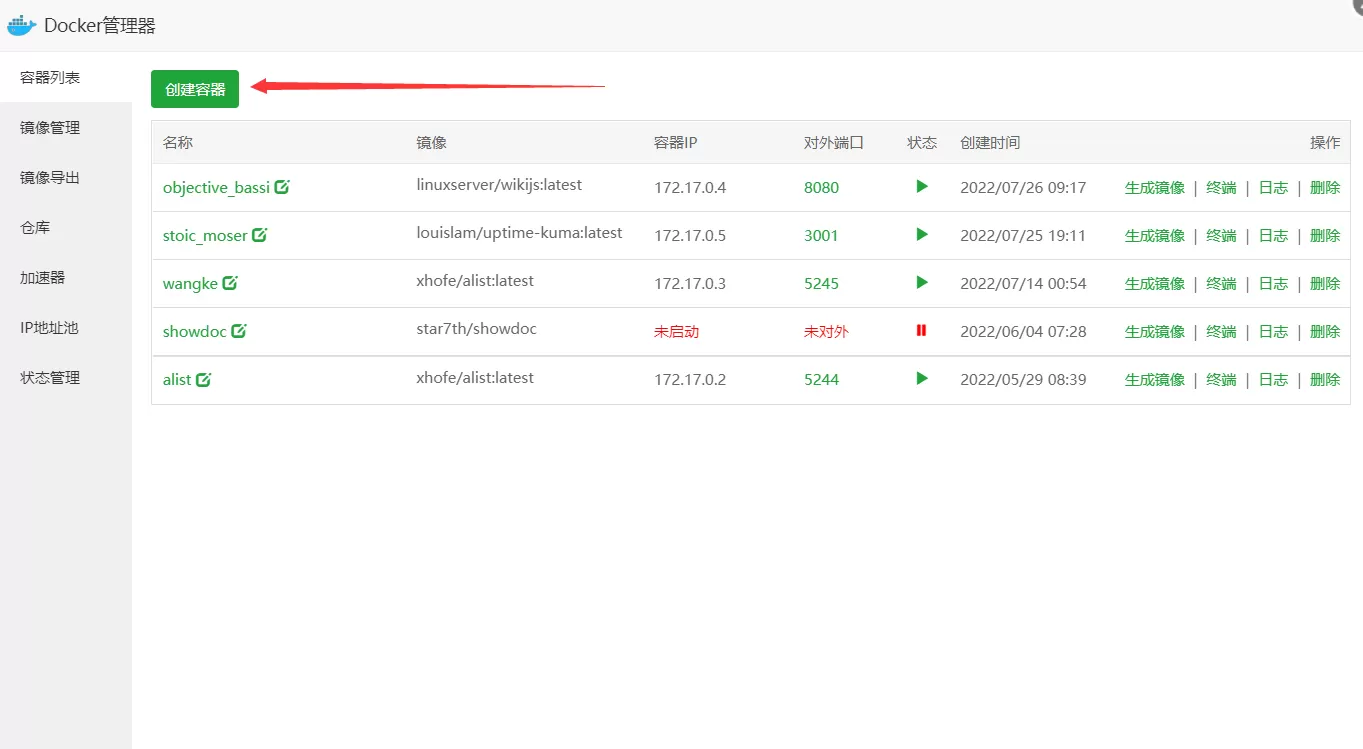Start the stopped showdoc container
This screenshot has height=749, width=1363.
pos(921,331)
